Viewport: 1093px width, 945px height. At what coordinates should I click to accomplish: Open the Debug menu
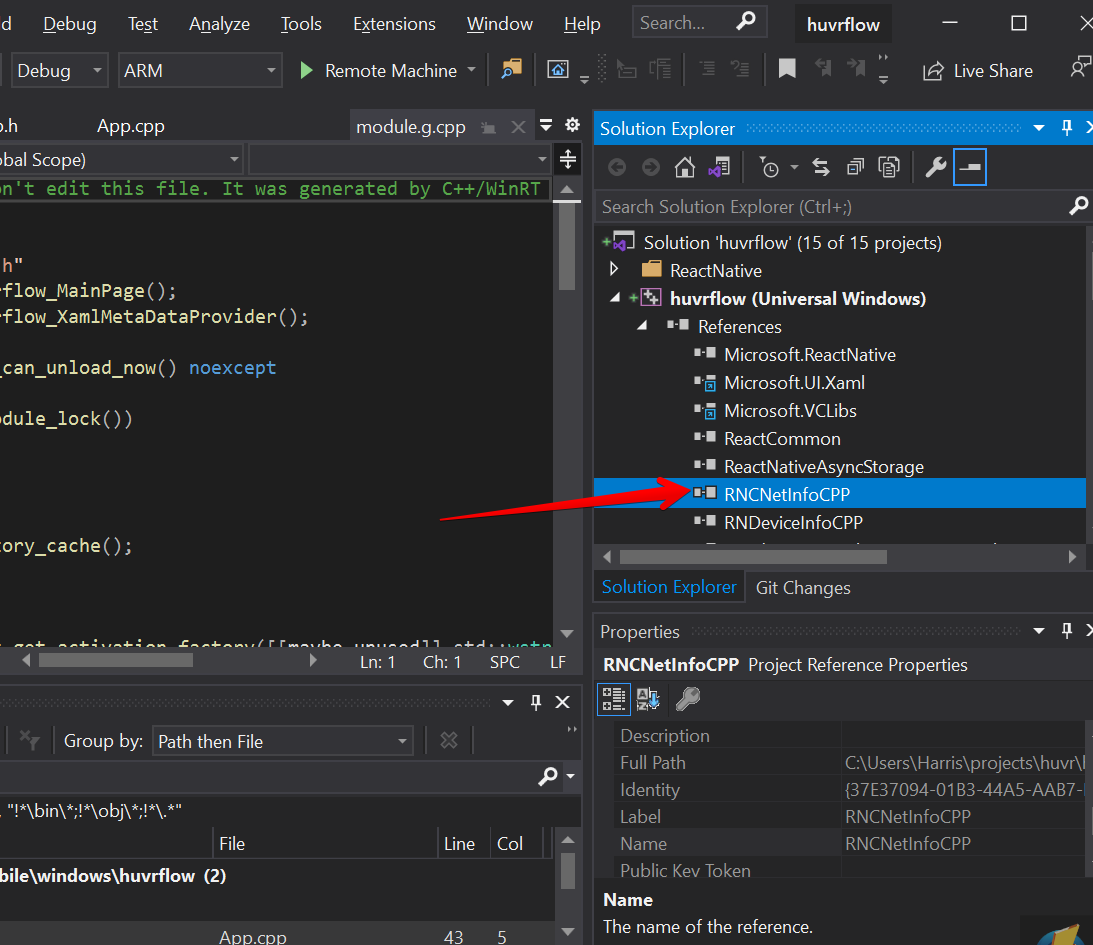69,23
